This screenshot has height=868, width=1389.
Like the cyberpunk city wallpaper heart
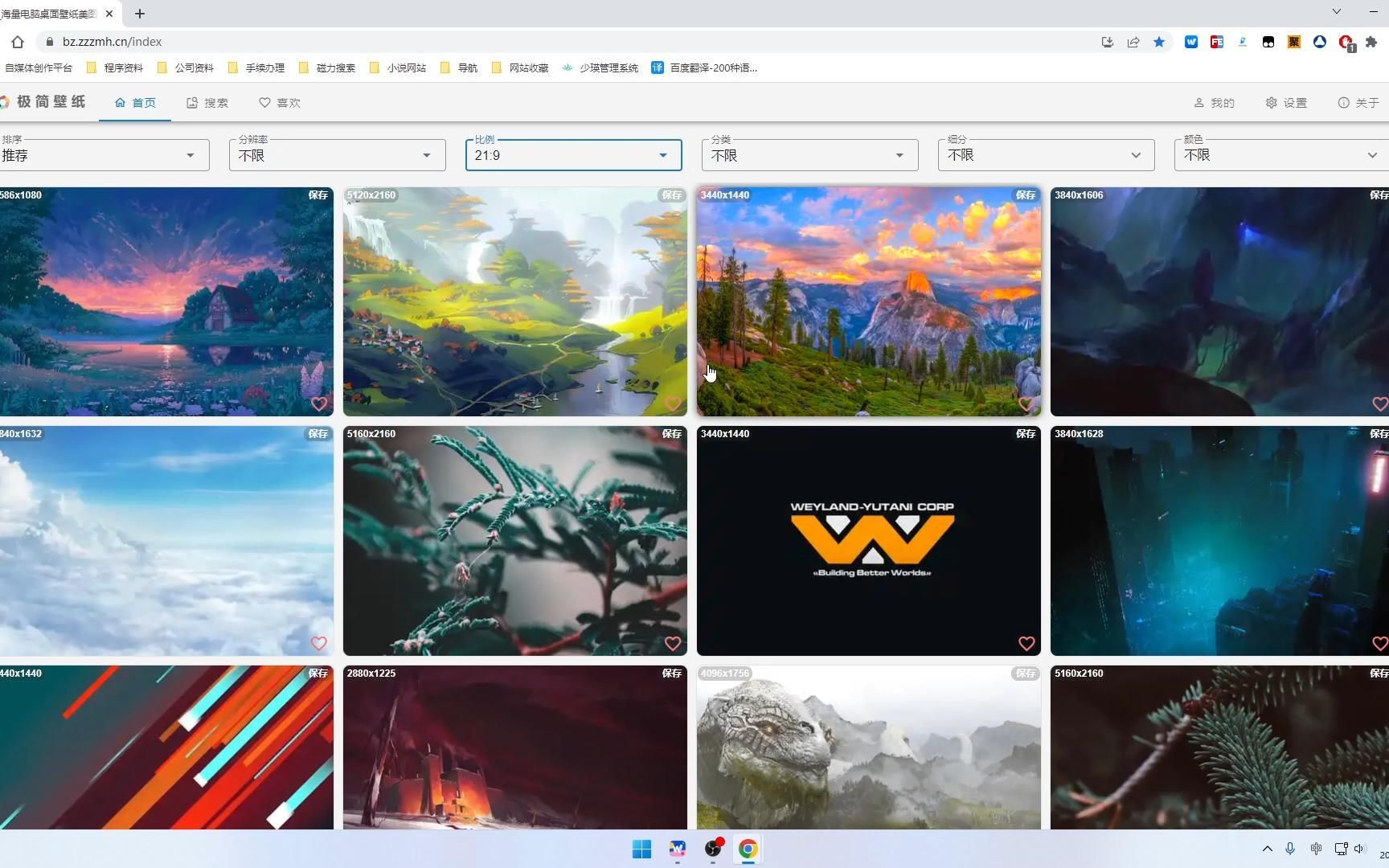click(x=1380, y=644)
